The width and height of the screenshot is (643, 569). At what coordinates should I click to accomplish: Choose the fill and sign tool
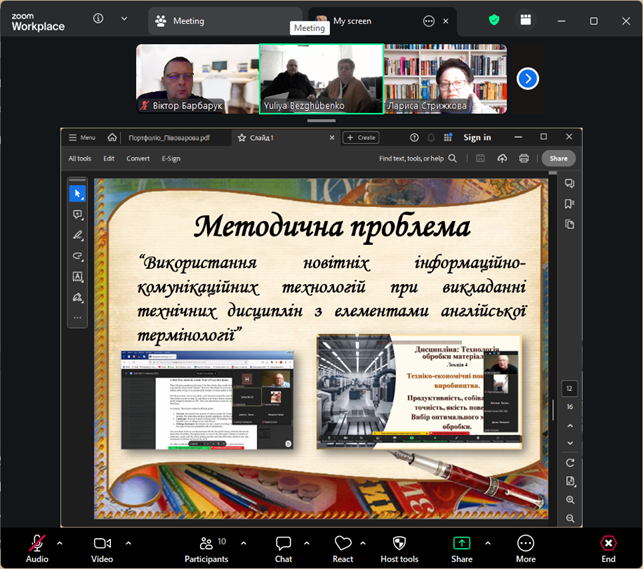tap(78, 297)
